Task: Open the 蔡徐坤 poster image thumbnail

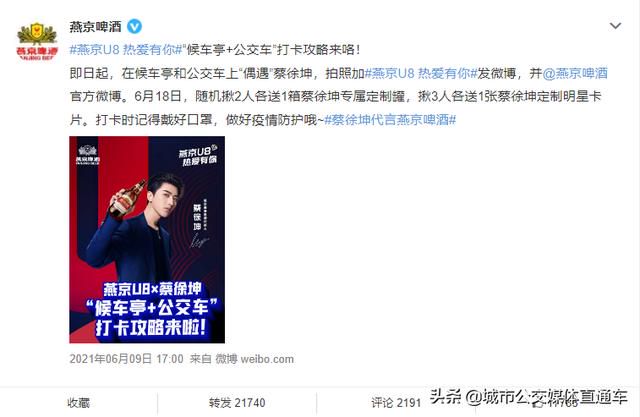Action: 147,240
